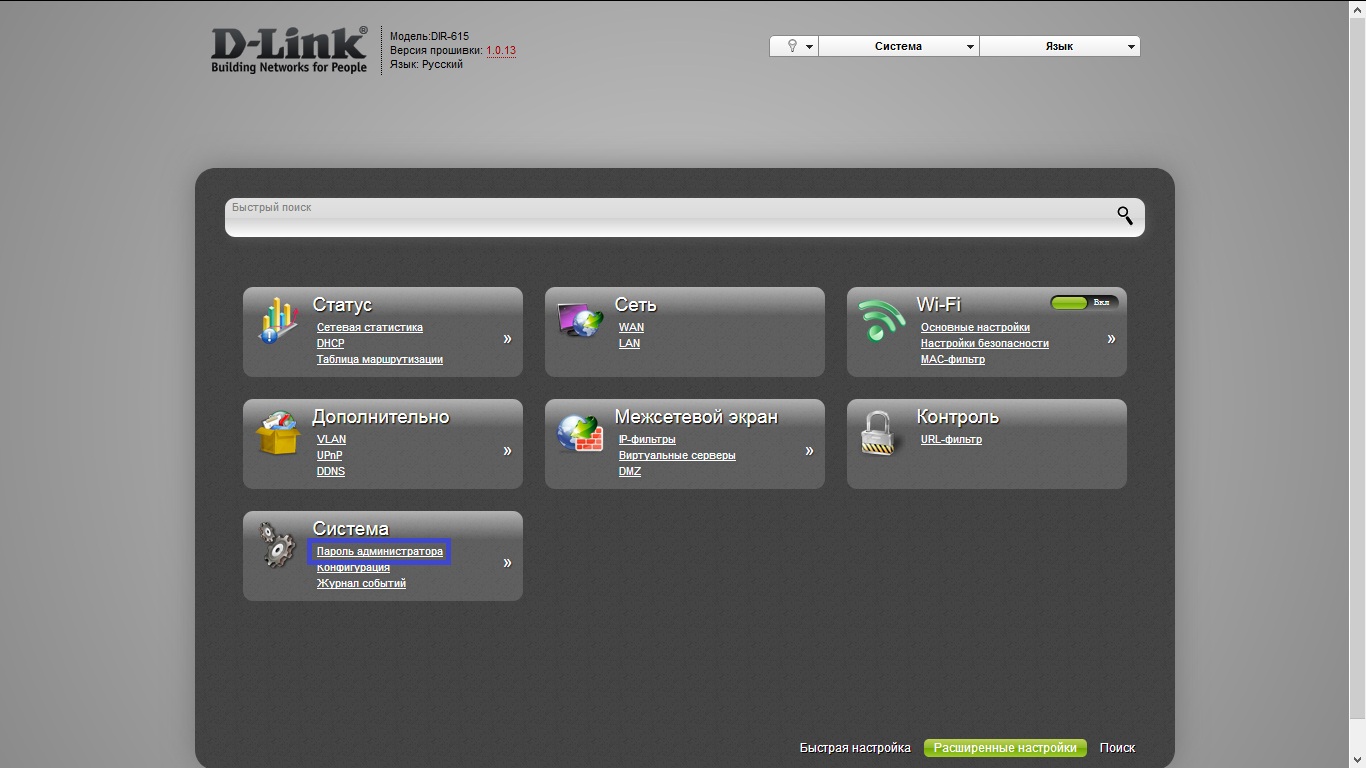This screenshot has width=1366, height=768.
Task: Click the Status bar chart icon
Action: point(279,320)
